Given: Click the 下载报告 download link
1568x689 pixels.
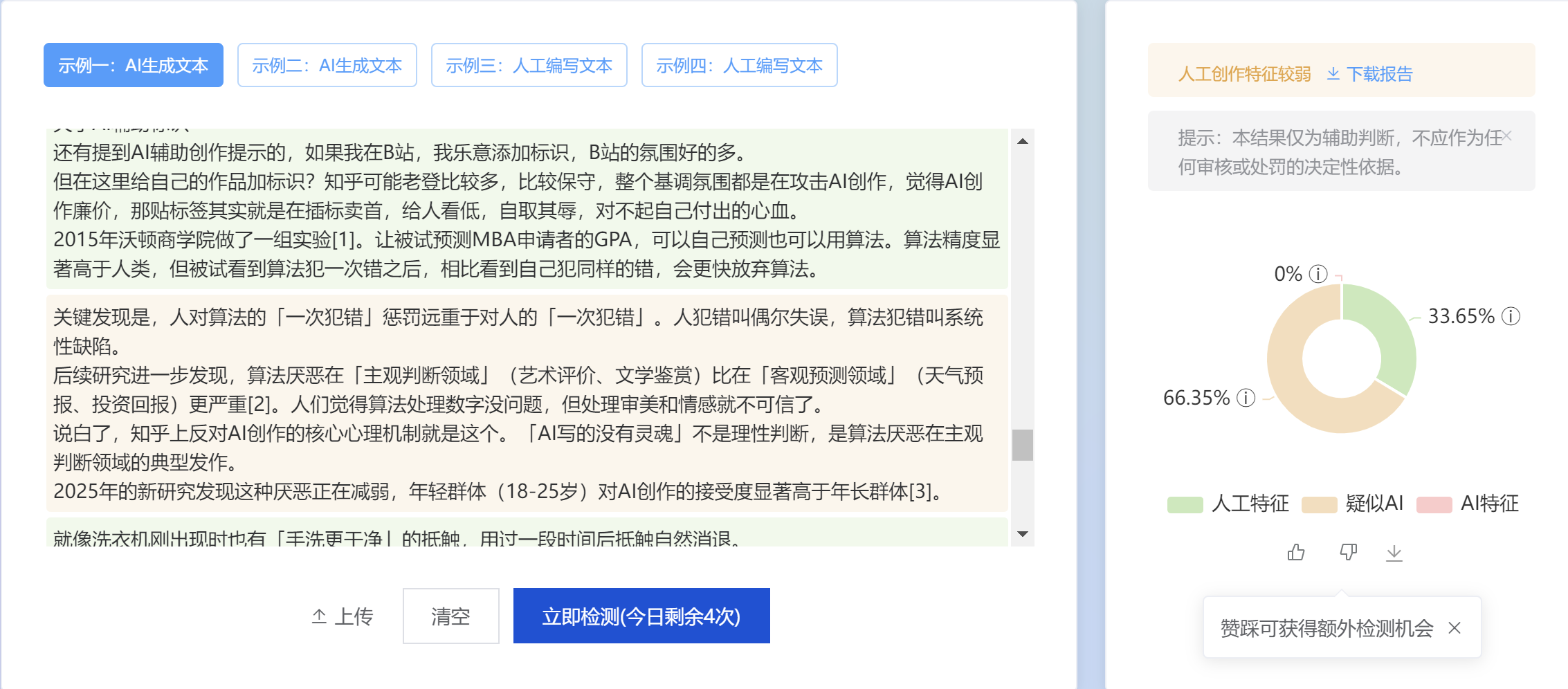Looking at the screenshot, I should [1369, 74].
